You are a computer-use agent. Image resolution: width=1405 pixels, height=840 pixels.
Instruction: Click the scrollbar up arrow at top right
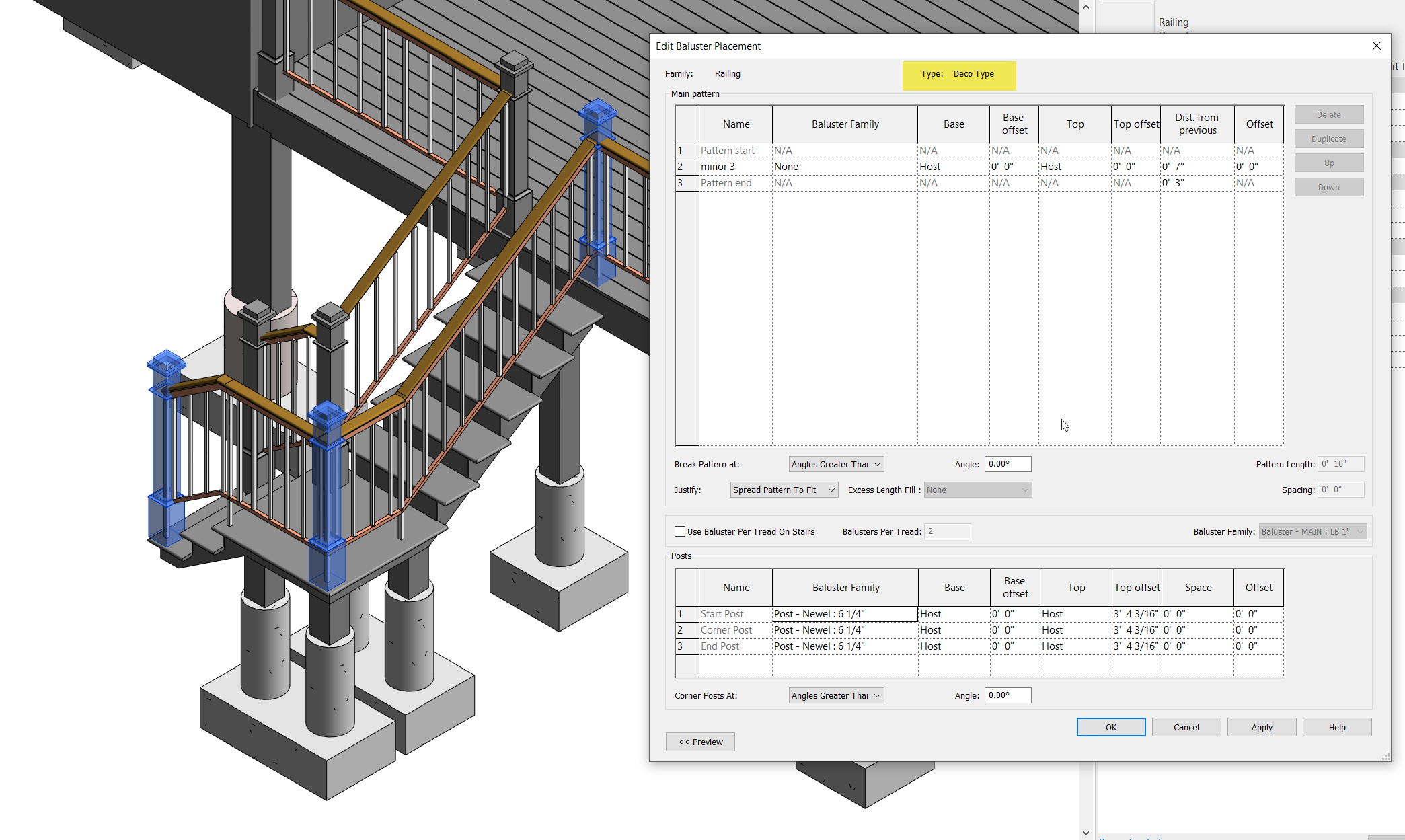pyautogui.click(x=1085, y=7)
